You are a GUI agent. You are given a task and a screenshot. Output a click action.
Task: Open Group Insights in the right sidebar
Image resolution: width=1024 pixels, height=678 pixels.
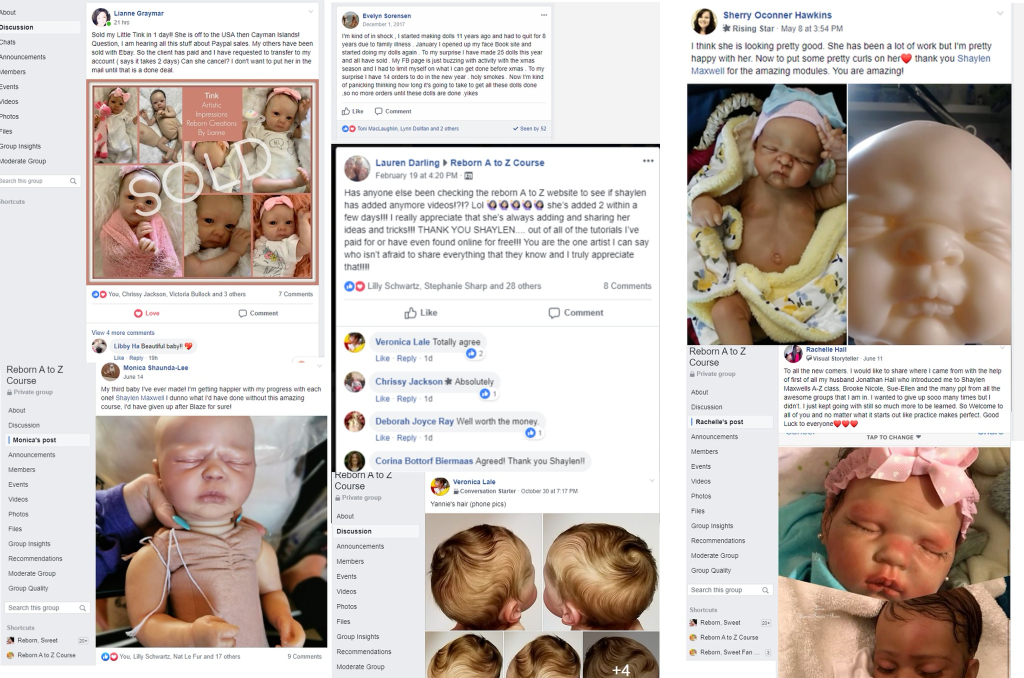pyautogui.click(x=712, y=526)
